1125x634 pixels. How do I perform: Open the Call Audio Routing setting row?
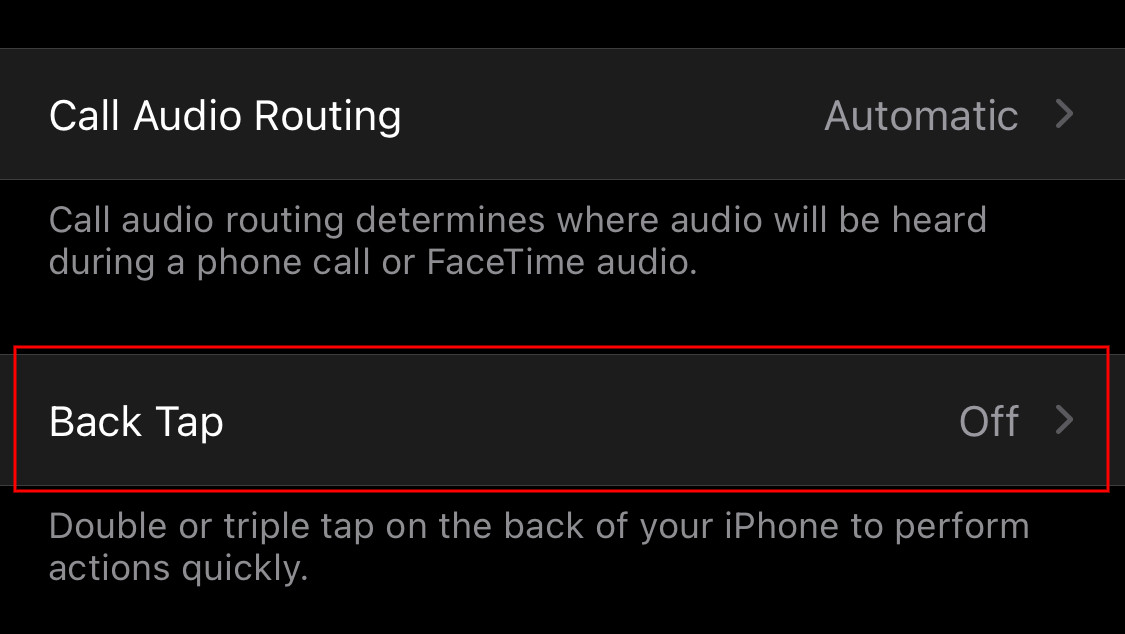[x=562, y=114]
